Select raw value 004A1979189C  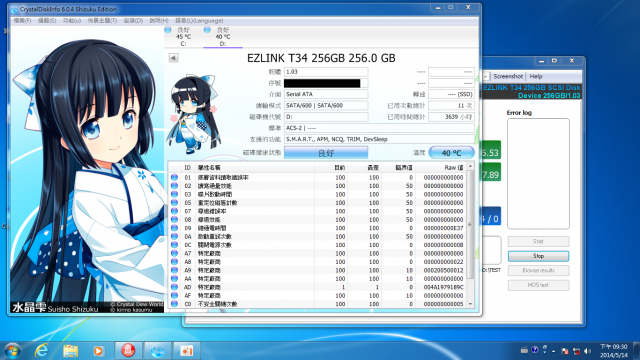click(x=443, y=287)
